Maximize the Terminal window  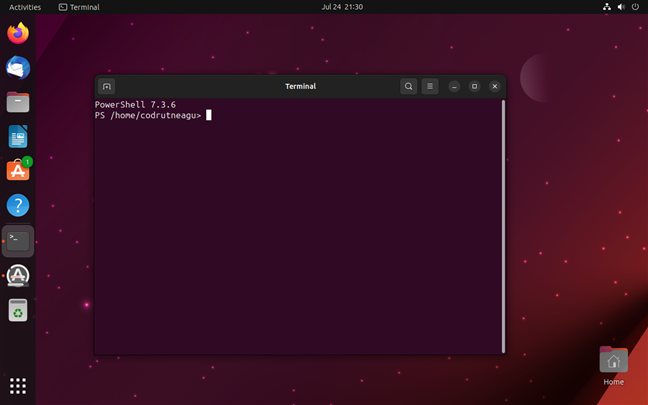pyautogui.click(x=474, y=87)
